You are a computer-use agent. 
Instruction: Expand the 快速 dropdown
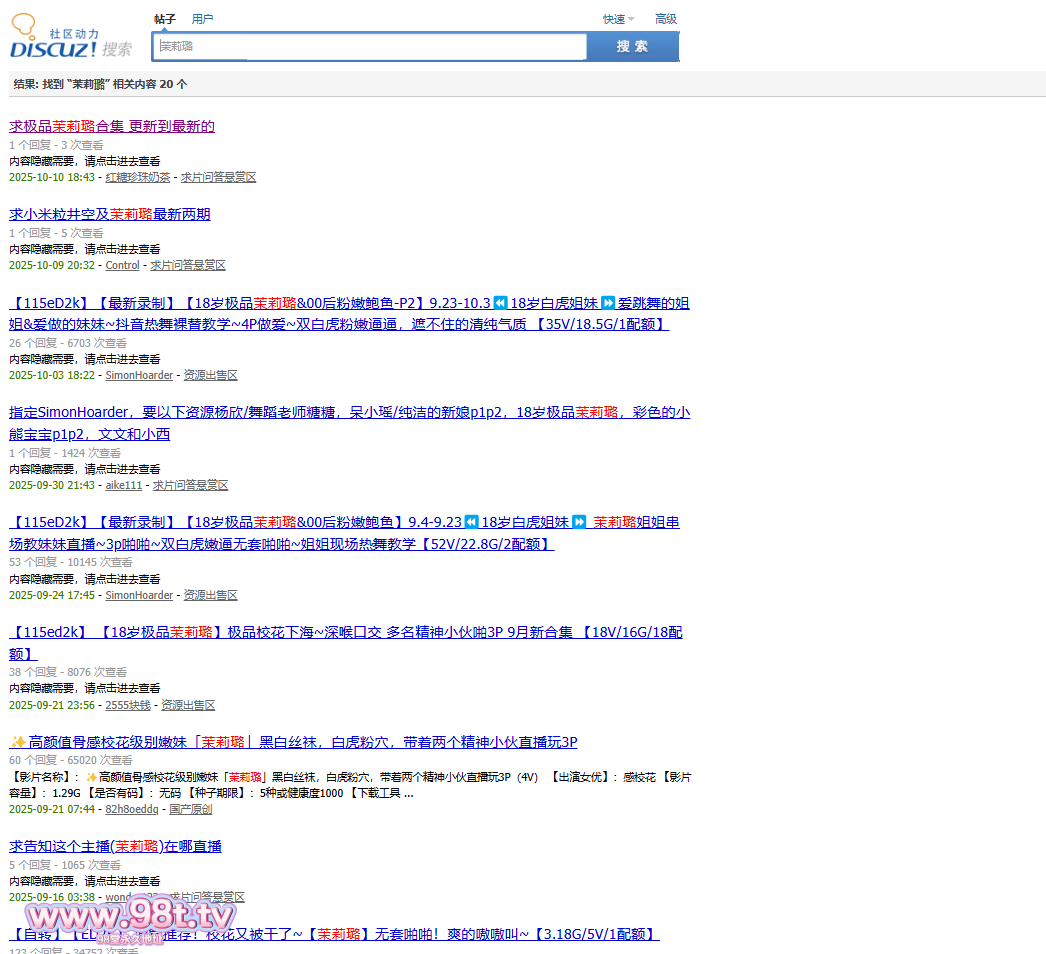pyautogui.click(x=618, y=19)
